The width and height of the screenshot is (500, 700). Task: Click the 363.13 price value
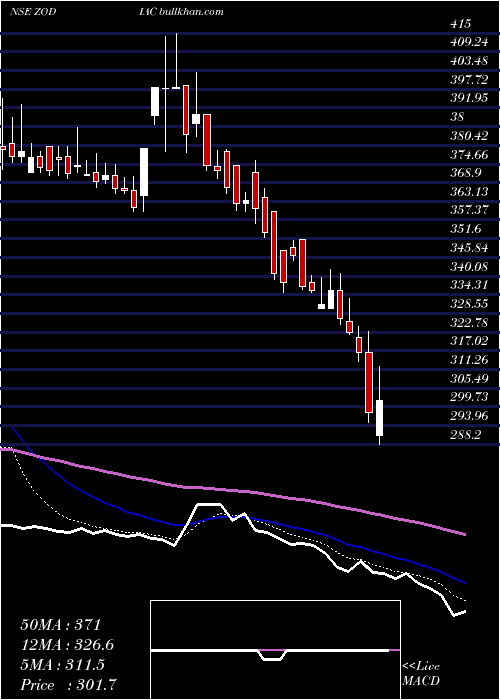coord(468,192)
